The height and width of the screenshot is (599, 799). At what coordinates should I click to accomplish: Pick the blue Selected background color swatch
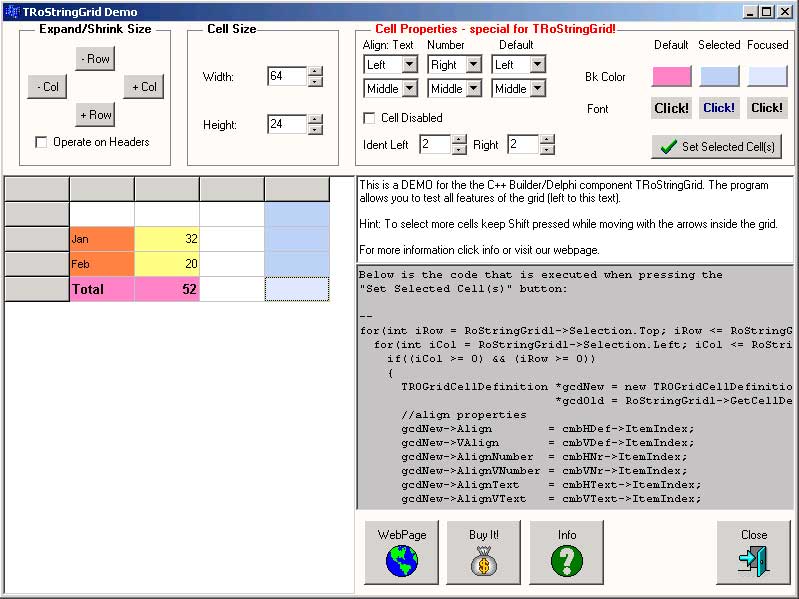720,76
